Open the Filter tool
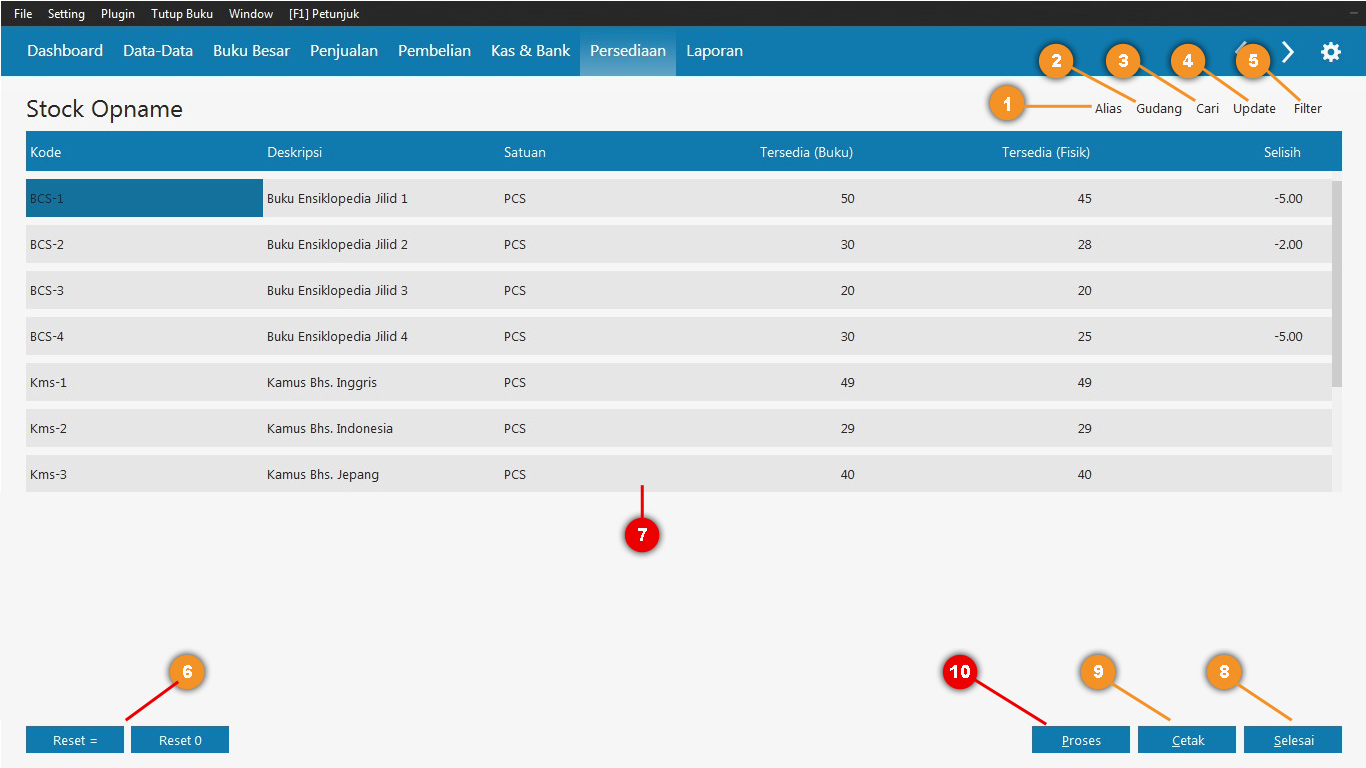 1307,108
